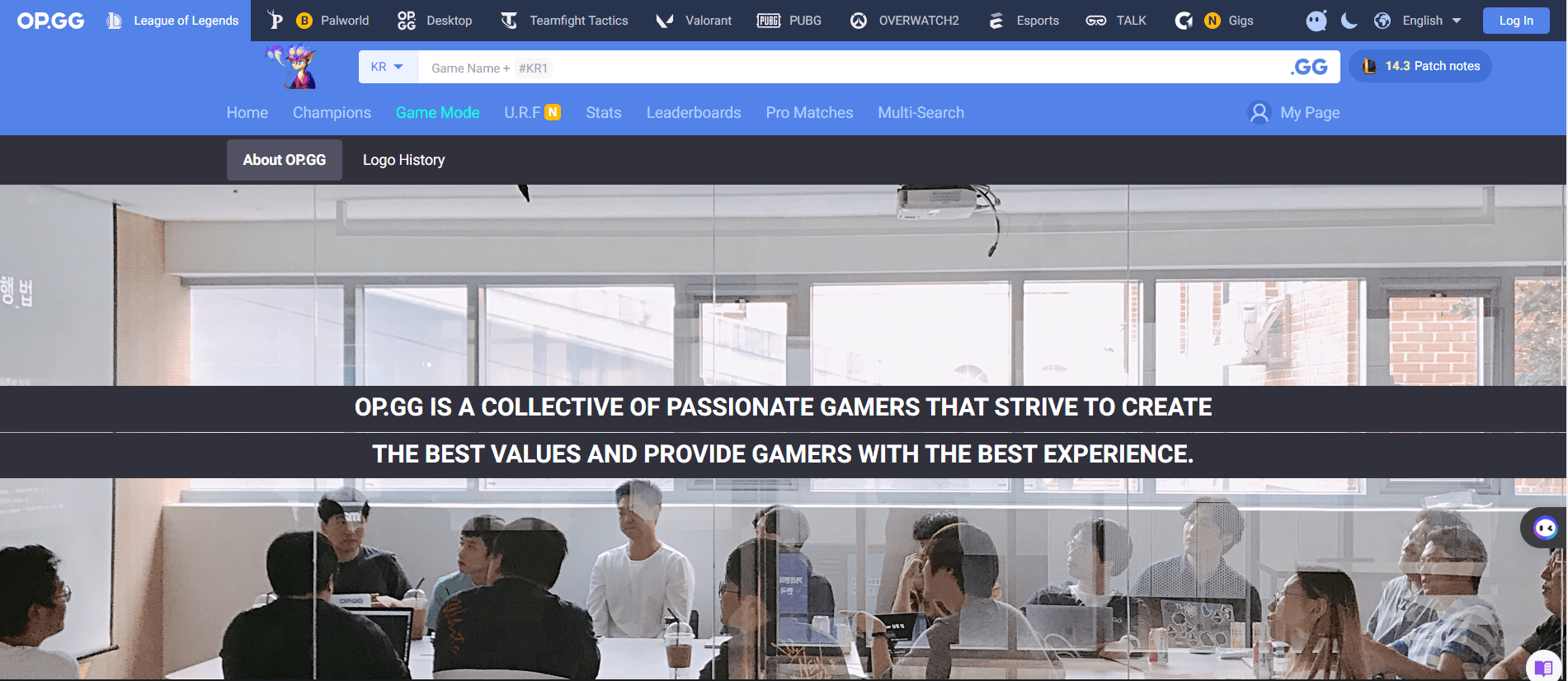Image resolution: width=1568 pixels, height=681 pixels.
Task: Click the Esports icon
Action: (x=996, y=21)
